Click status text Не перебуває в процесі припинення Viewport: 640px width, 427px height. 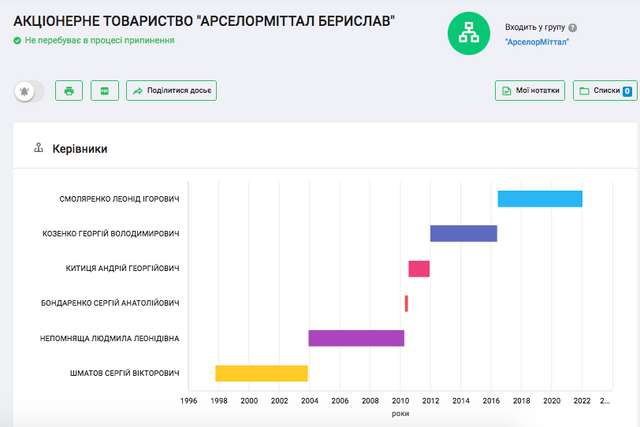pyautogui.click(x=100, y=40)
